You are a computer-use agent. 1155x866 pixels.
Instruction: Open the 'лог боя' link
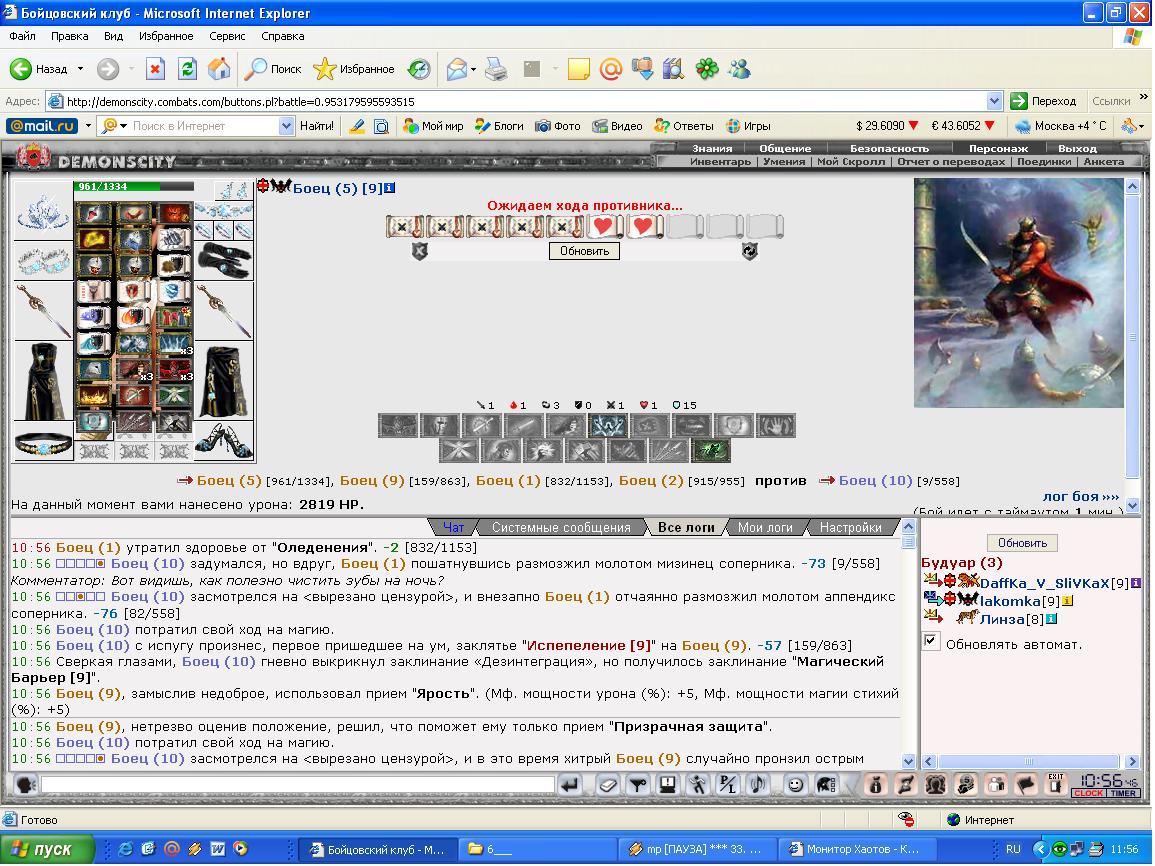(1081, 496)
